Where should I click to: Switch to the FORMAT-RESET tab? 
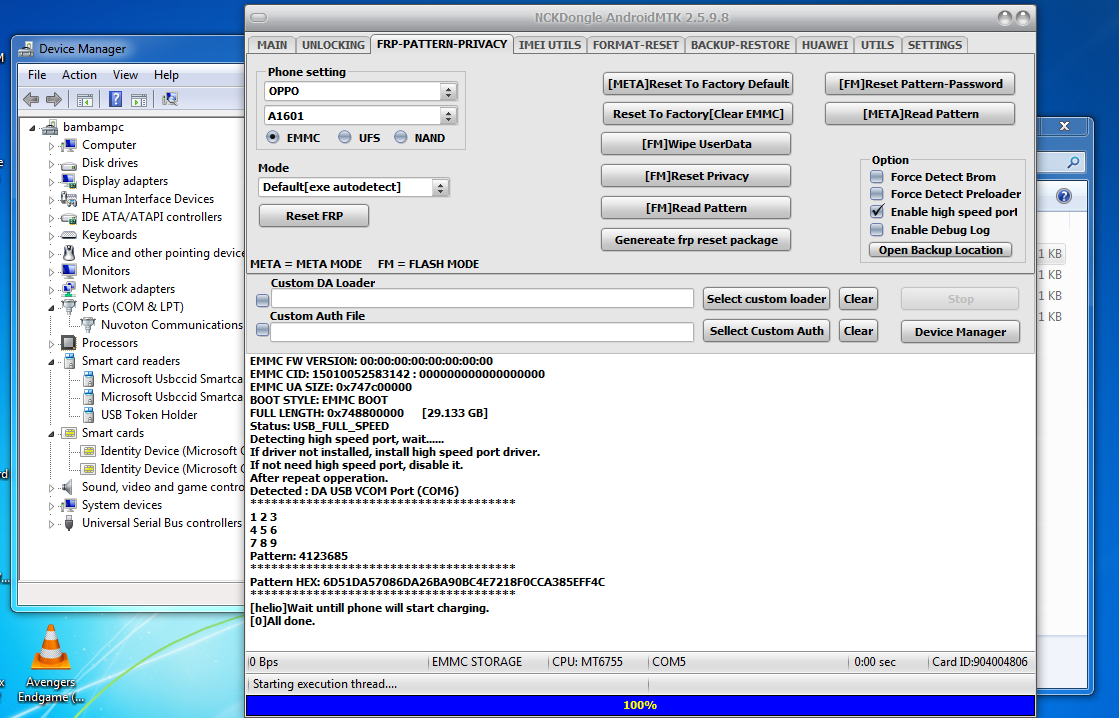(635, 45)
